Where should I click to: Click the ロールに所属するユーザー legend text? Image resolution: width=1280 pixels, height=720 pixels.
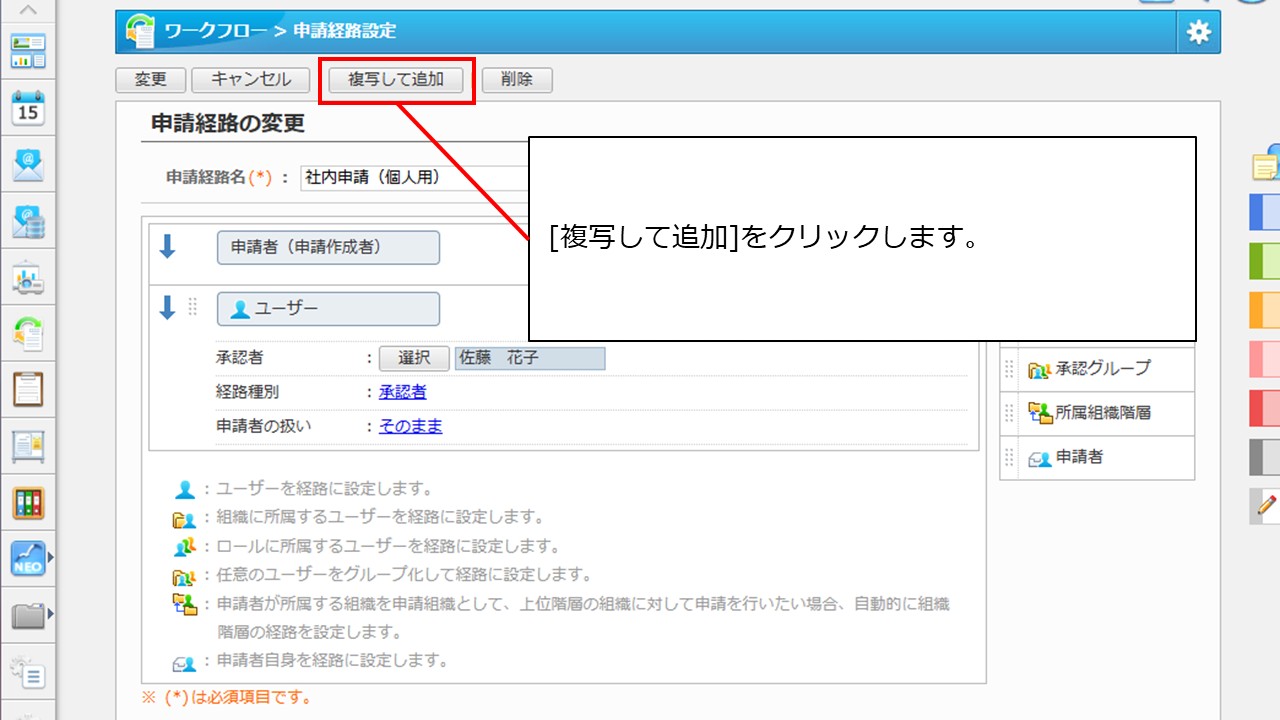tap(388, 547)
